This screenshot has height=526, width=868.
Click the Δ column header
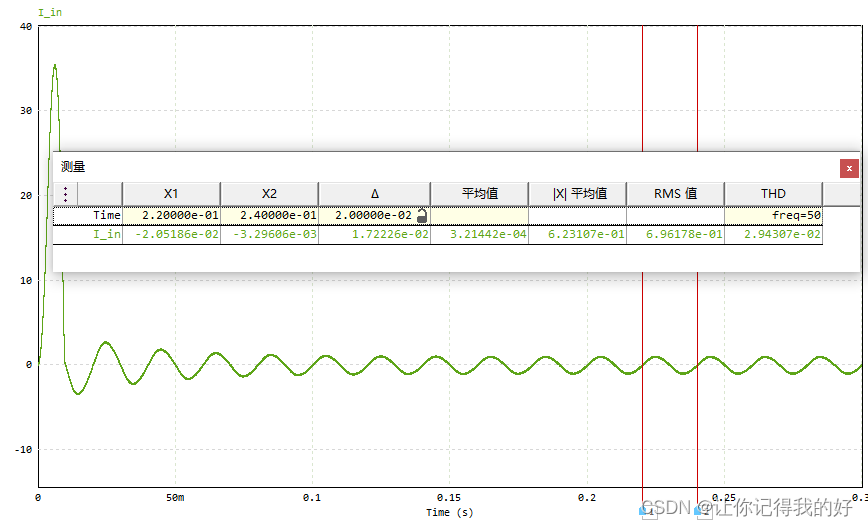pos(374,194)
